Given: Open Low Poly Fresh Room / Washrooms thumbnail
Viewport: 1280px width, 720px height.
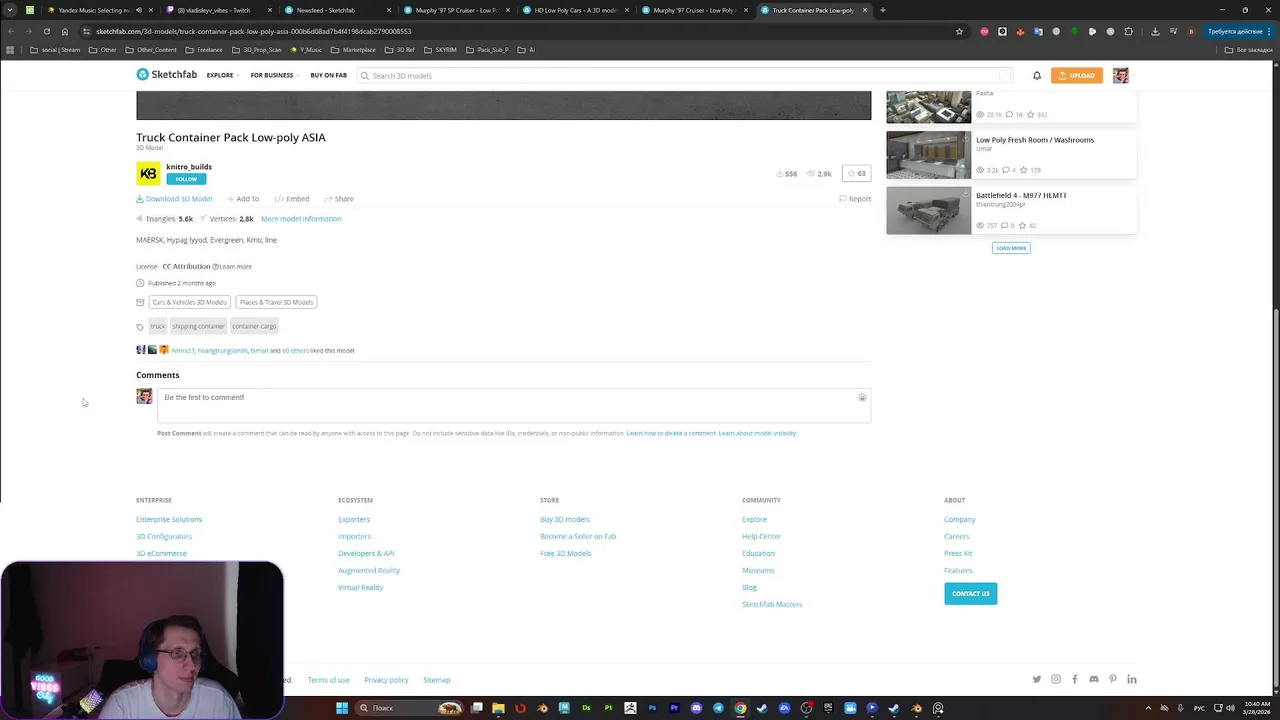Looking at the screenshot, I should point(928,155).
